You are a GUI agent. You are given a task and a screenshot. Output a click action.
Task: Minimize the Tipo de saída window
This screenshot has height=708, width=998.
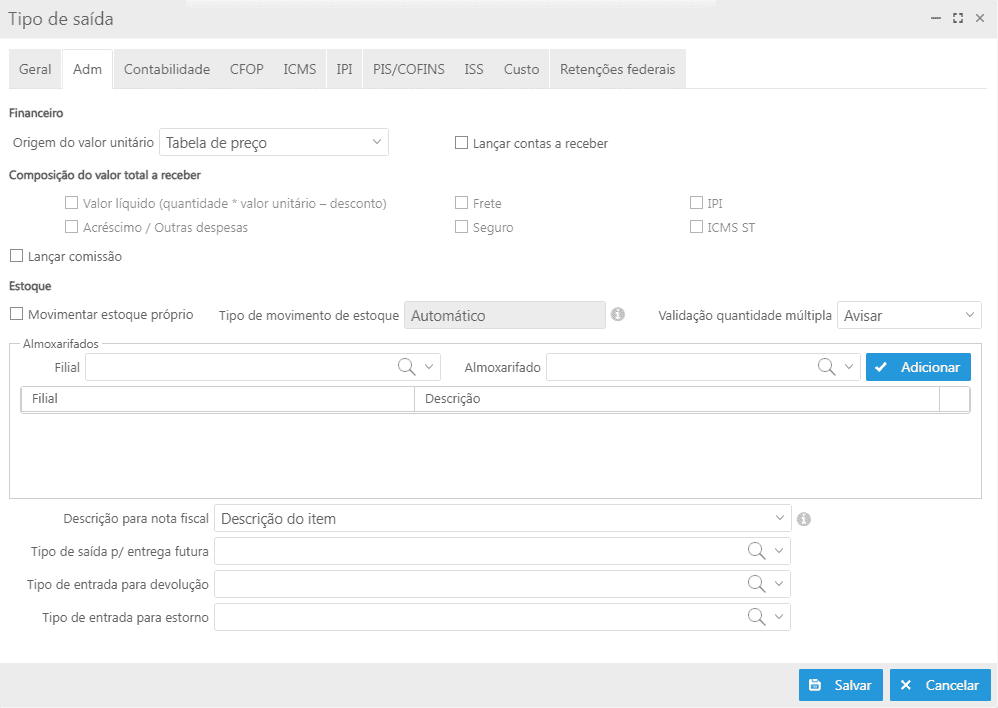tap(936, 18)
